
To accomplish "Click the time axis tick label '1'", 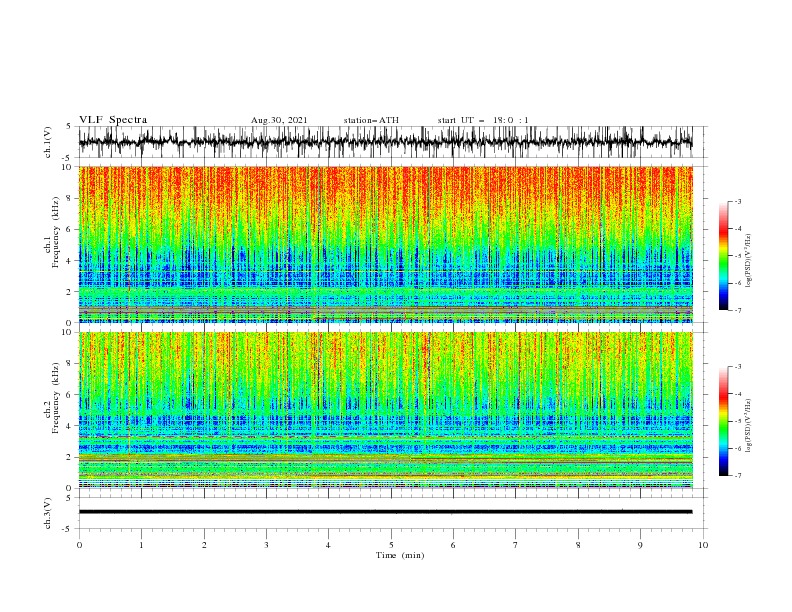I will coord(141,545).
